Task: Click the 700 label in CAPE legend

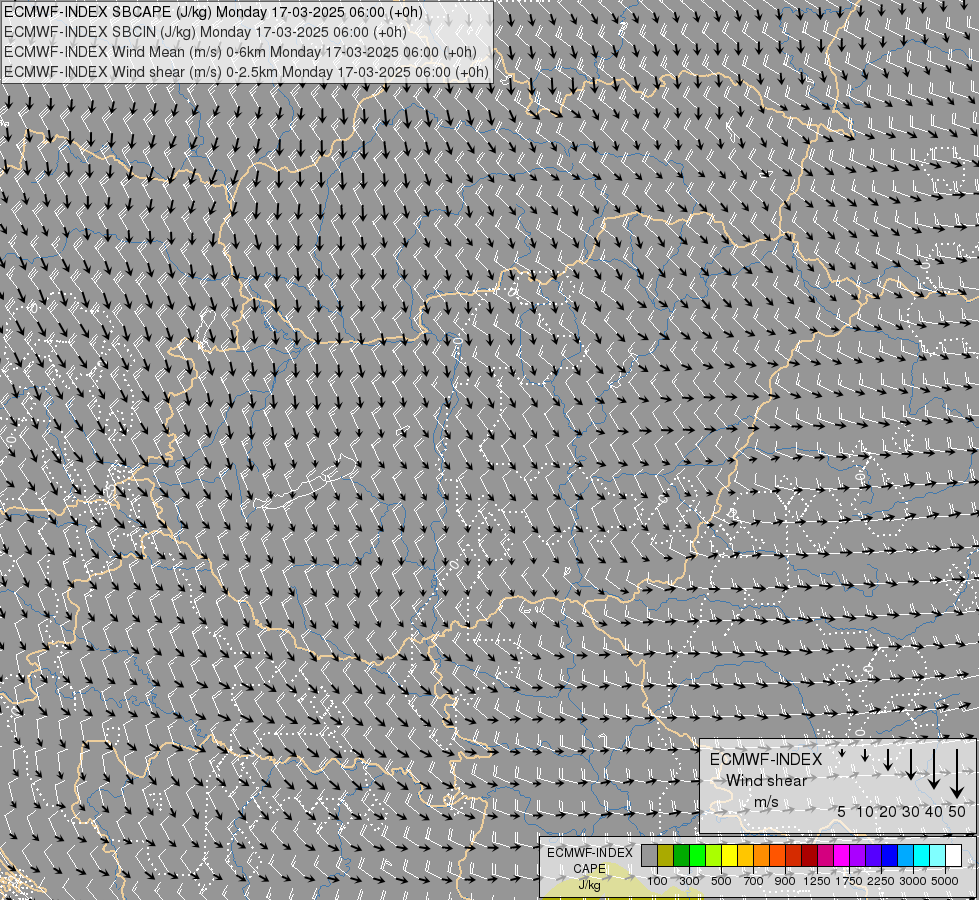Action: 754,881
